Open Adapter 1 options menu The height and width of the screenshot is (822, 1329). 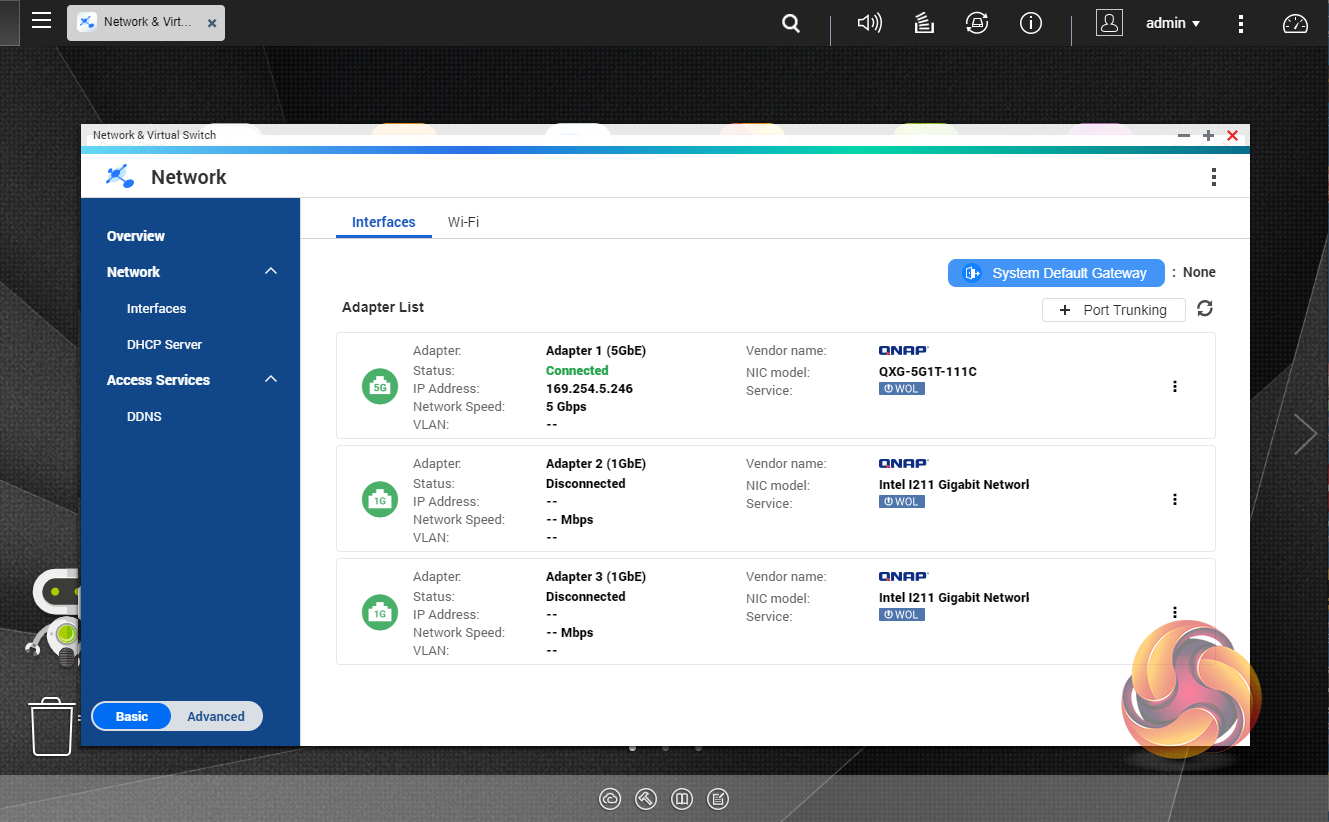point(1175,386)
